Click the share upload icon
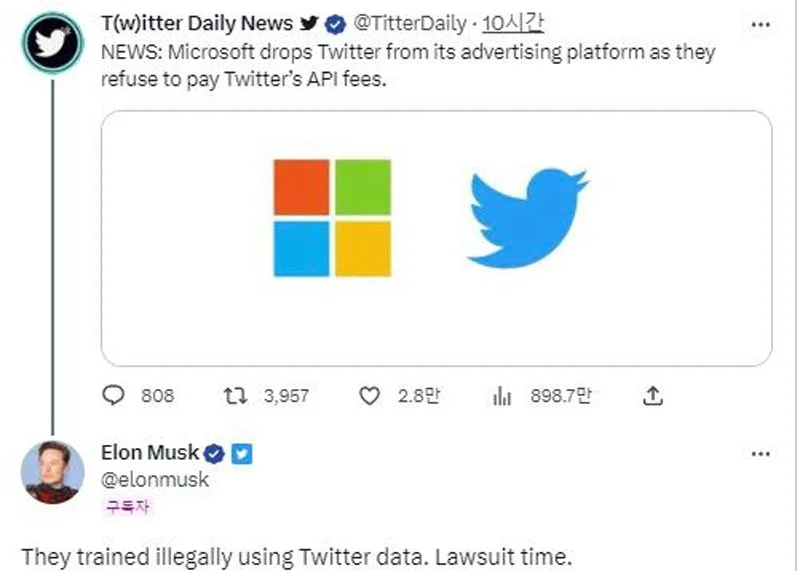The width and height of the screenshot is (800, 571). 653,396
